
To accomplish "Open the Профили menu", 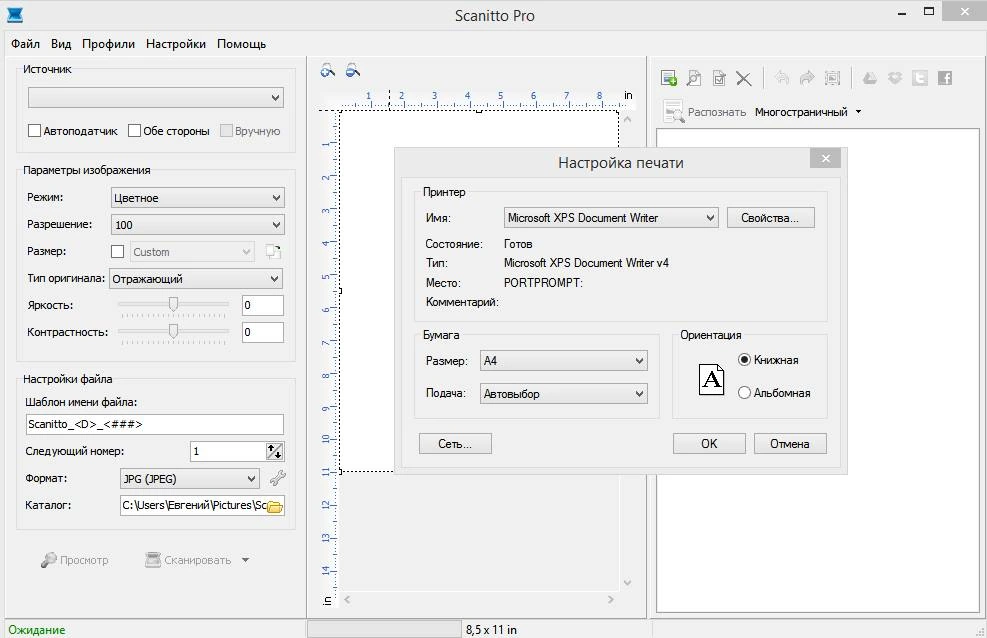I will 108,44.
